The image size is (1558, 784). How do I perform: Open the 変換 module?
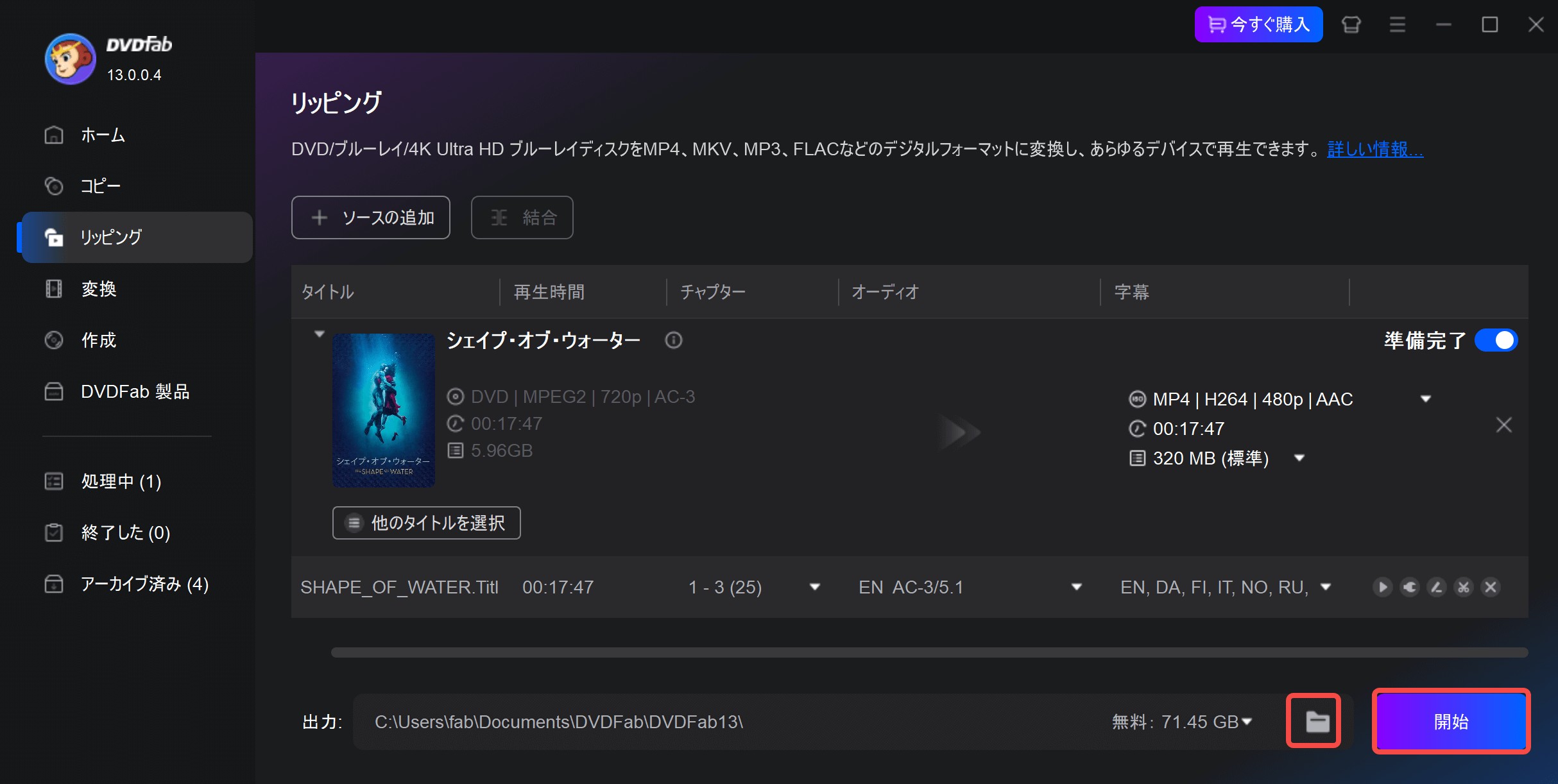[x=137, y=289]
